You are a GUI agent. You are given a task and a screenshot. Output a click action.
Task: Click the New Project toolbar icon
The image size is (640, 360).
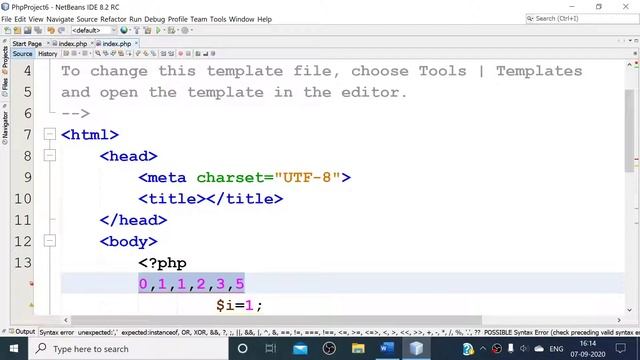pyautogui.click(x=17, y=30)
